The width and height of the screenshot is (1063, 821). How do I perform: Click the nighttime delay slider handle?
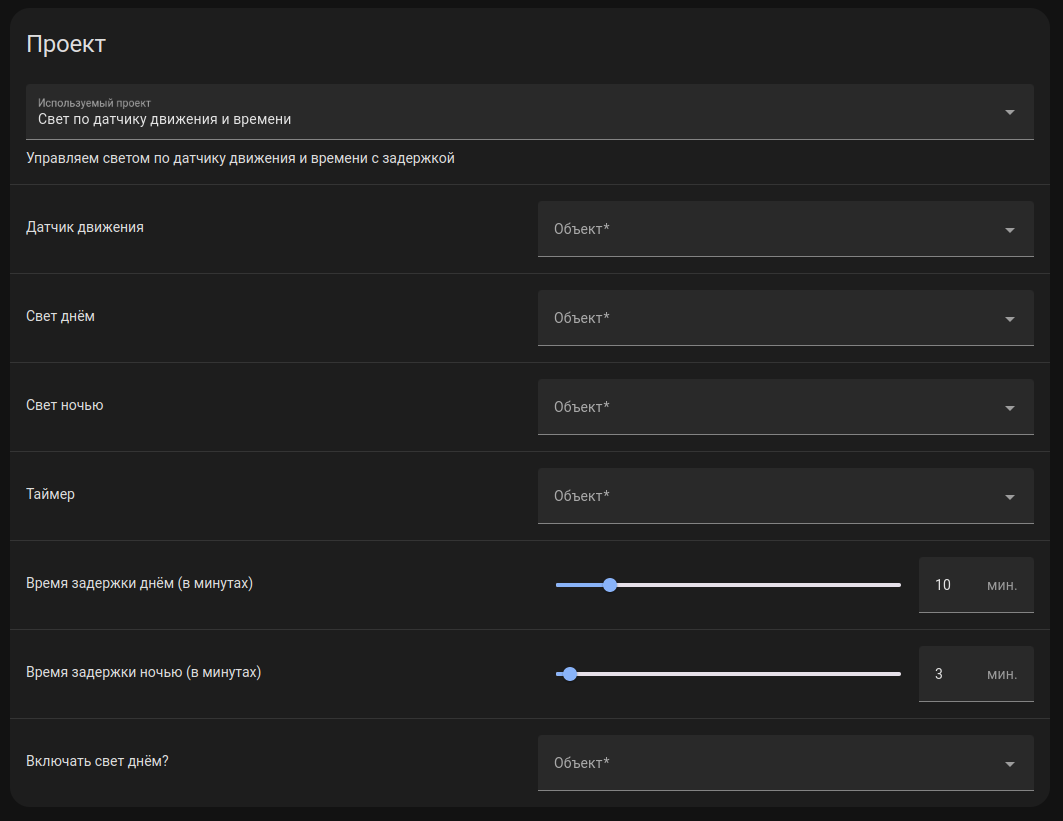[x=570, y=674]
